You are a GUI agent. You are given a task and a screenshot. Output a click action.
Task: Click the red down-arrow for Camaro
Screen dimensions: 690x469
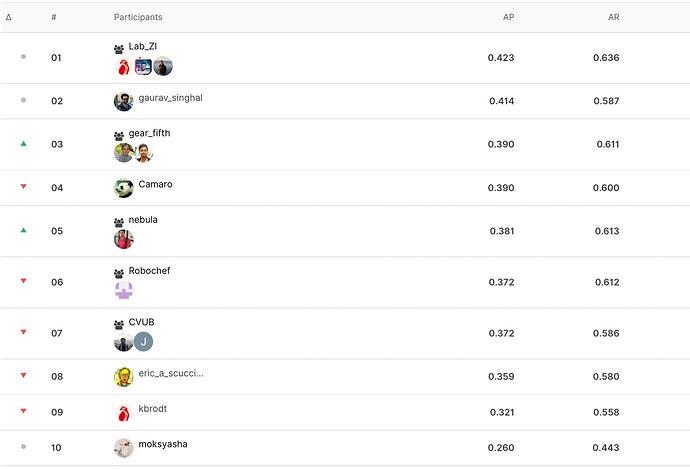[x=23, y=187]
